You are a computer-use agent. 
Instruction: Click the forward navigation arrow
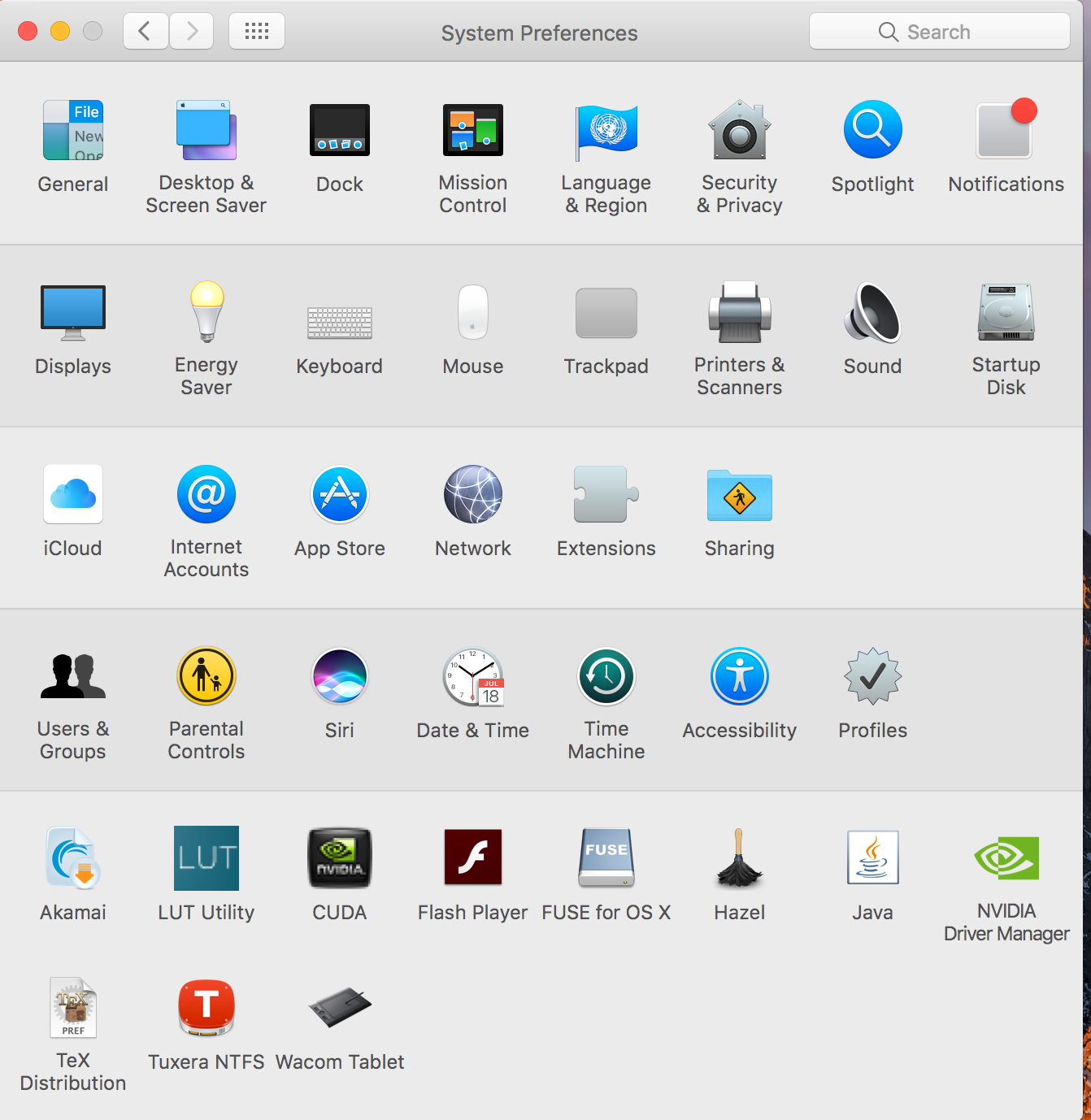point(192,32)
